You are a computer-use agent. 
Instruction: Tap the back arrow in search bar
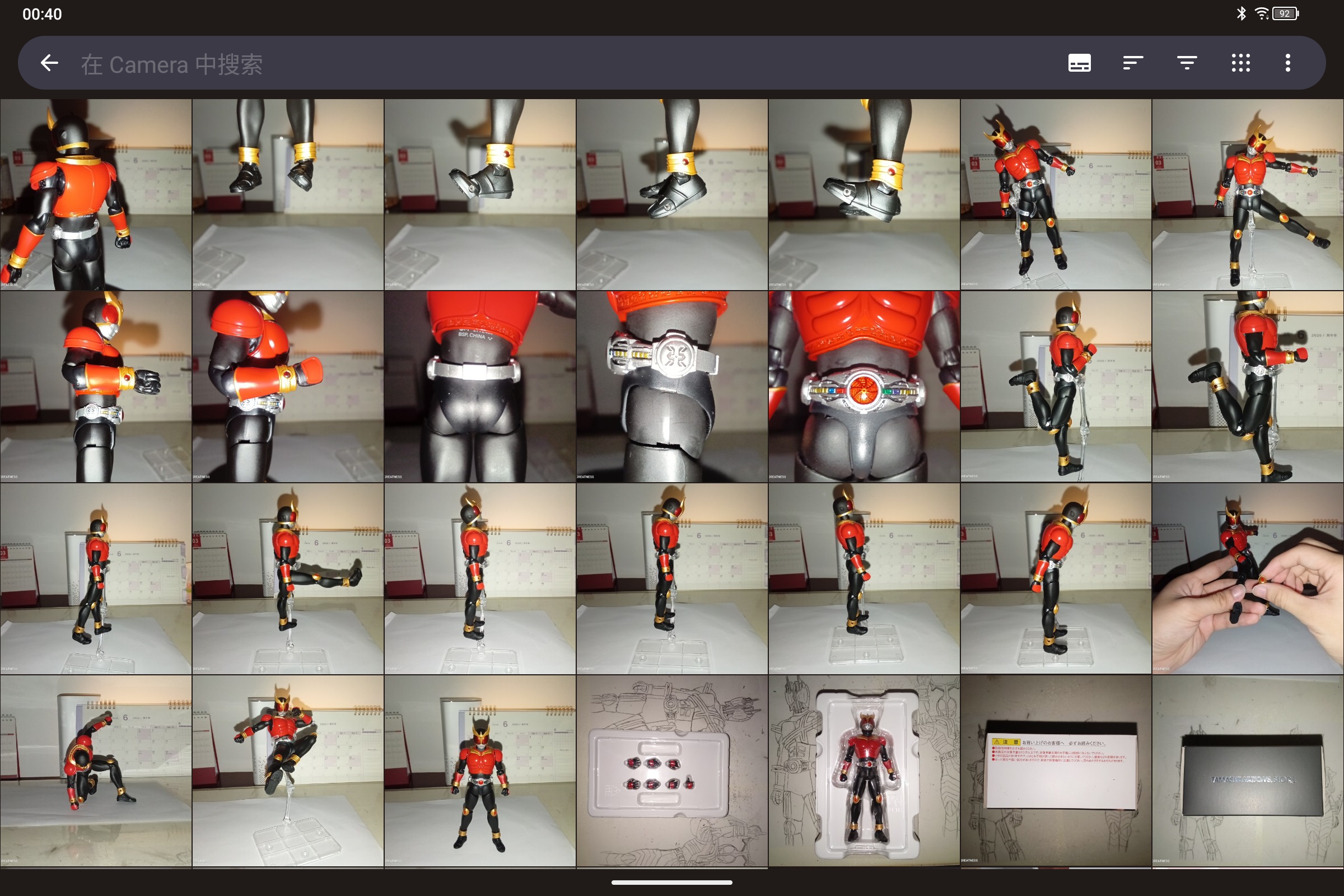click(x=50, y=63)
